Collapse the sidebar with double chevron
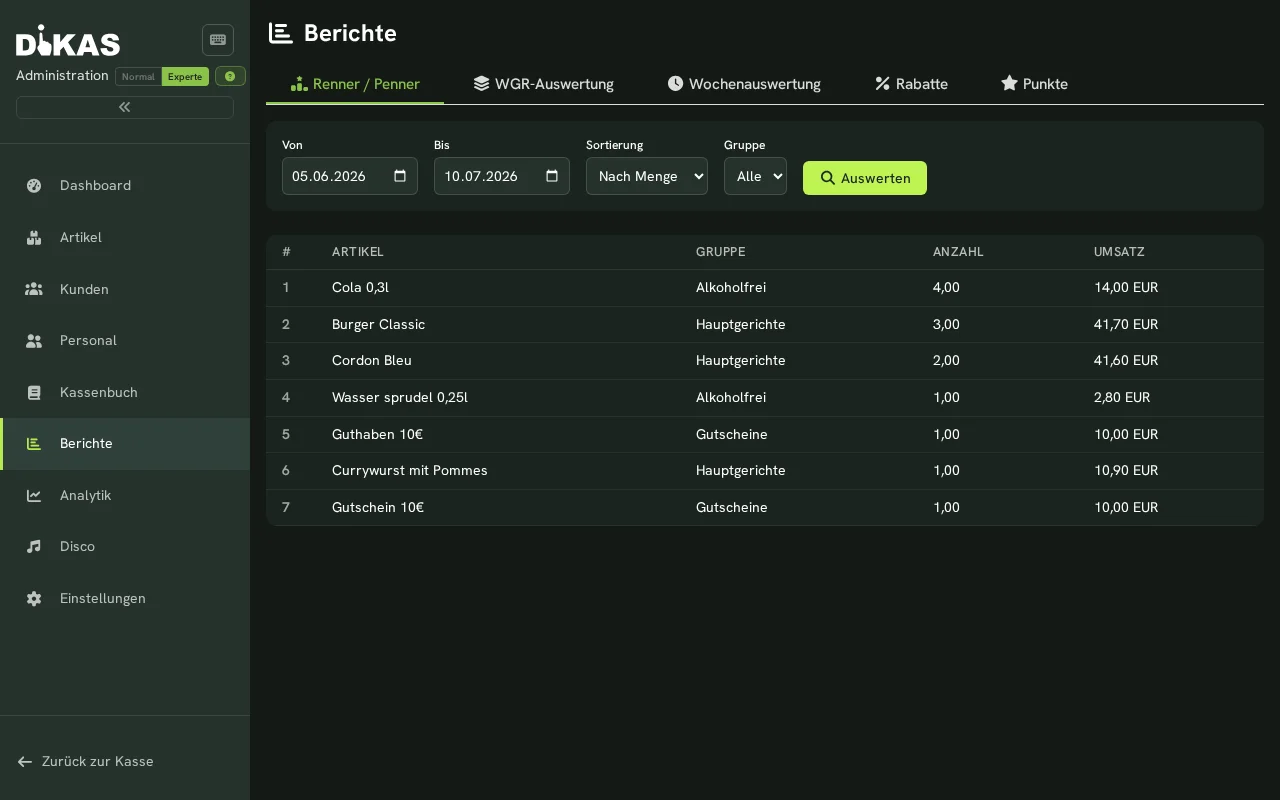The image size is (1280, 800). point(125,107)
